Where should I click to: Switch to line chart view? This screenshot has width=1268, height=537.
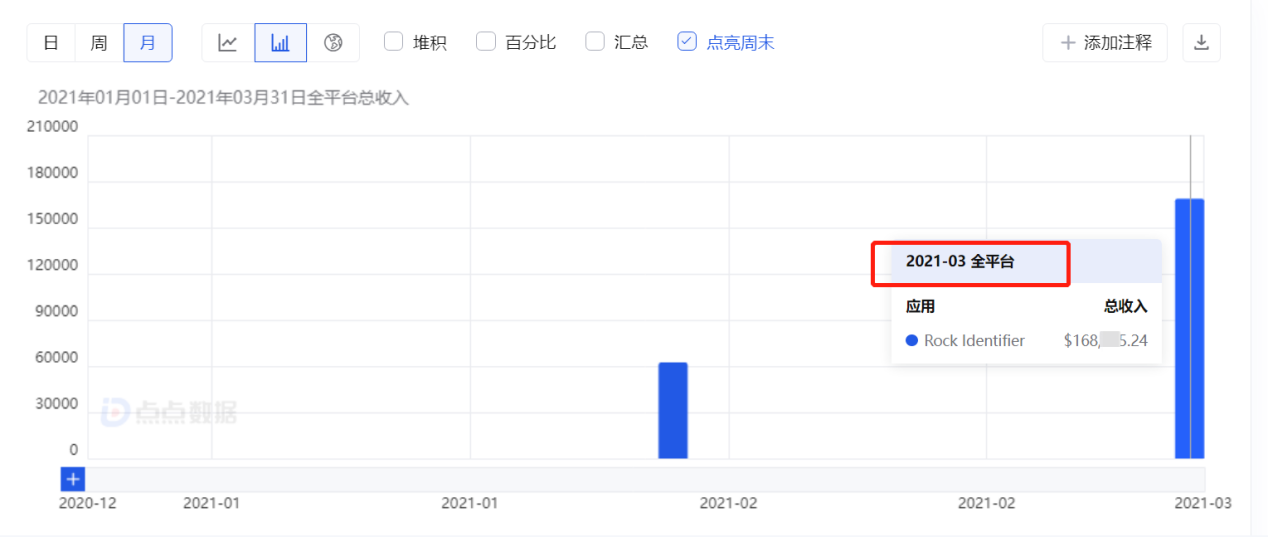(228, 43)
